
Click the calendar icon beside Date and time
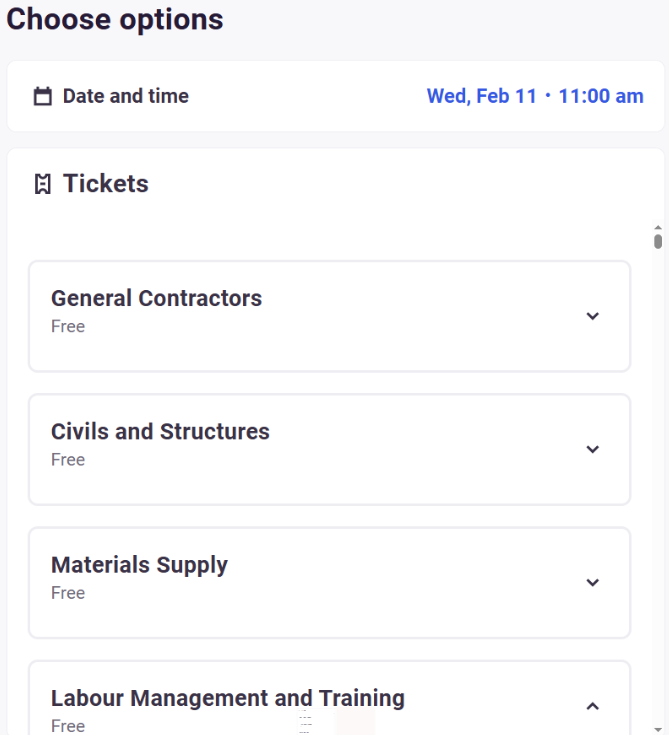click(42, 97)
